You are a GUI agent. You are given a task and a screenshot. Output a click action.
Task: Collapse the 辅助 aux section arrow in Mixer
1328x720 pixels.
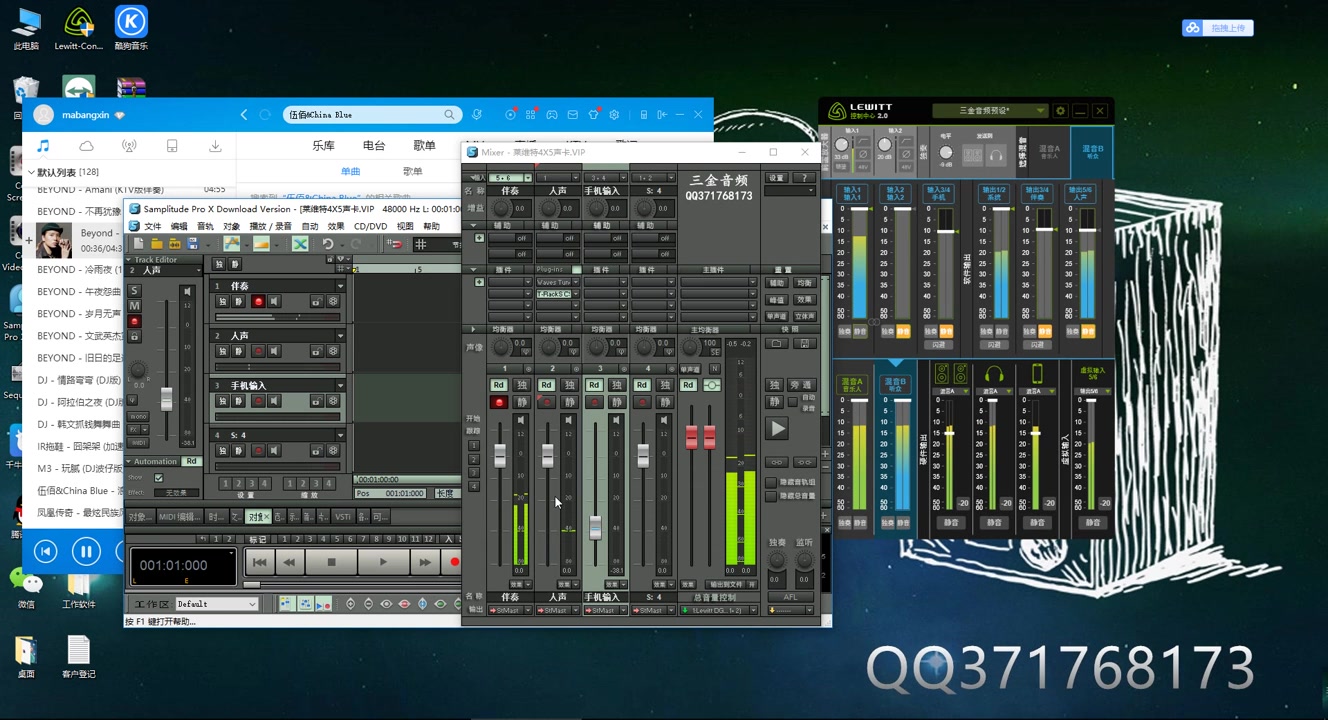474,226
